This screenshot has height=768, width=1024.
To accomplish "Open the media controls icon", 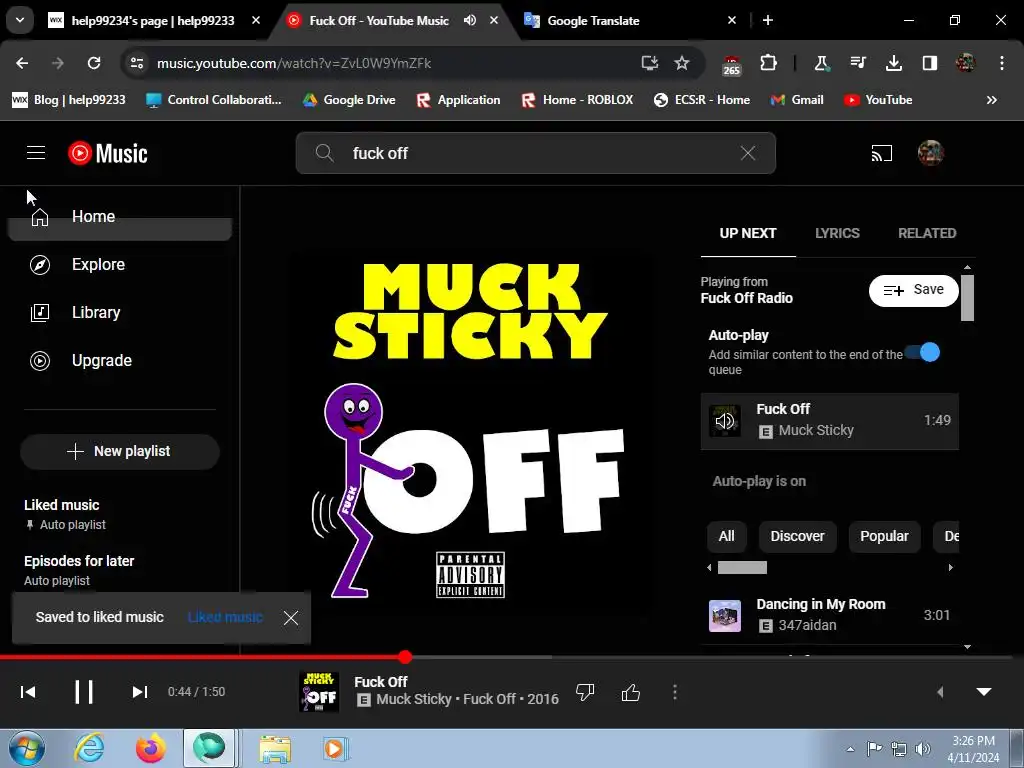I will click(x=858, y=63).
